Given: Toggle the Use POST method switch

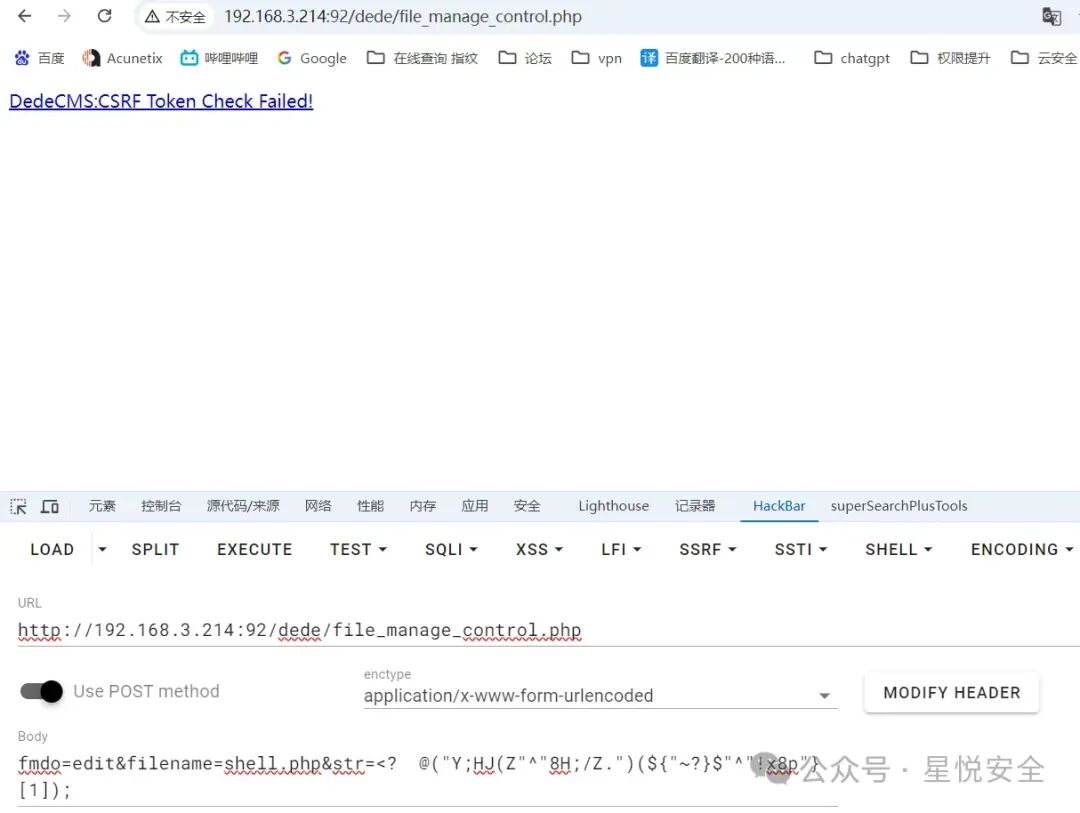Looking at the screenshot, I should point(41,691).
